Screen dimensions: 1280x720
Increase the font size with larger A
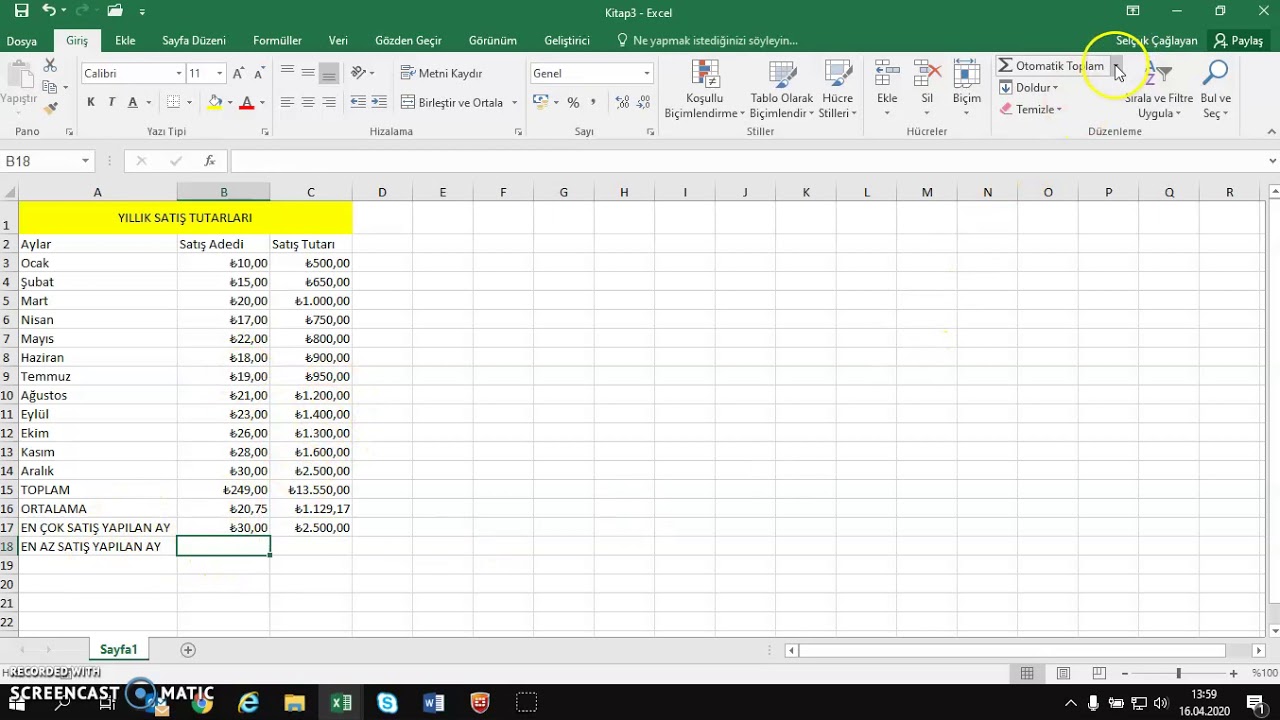[x=238, y=73]
